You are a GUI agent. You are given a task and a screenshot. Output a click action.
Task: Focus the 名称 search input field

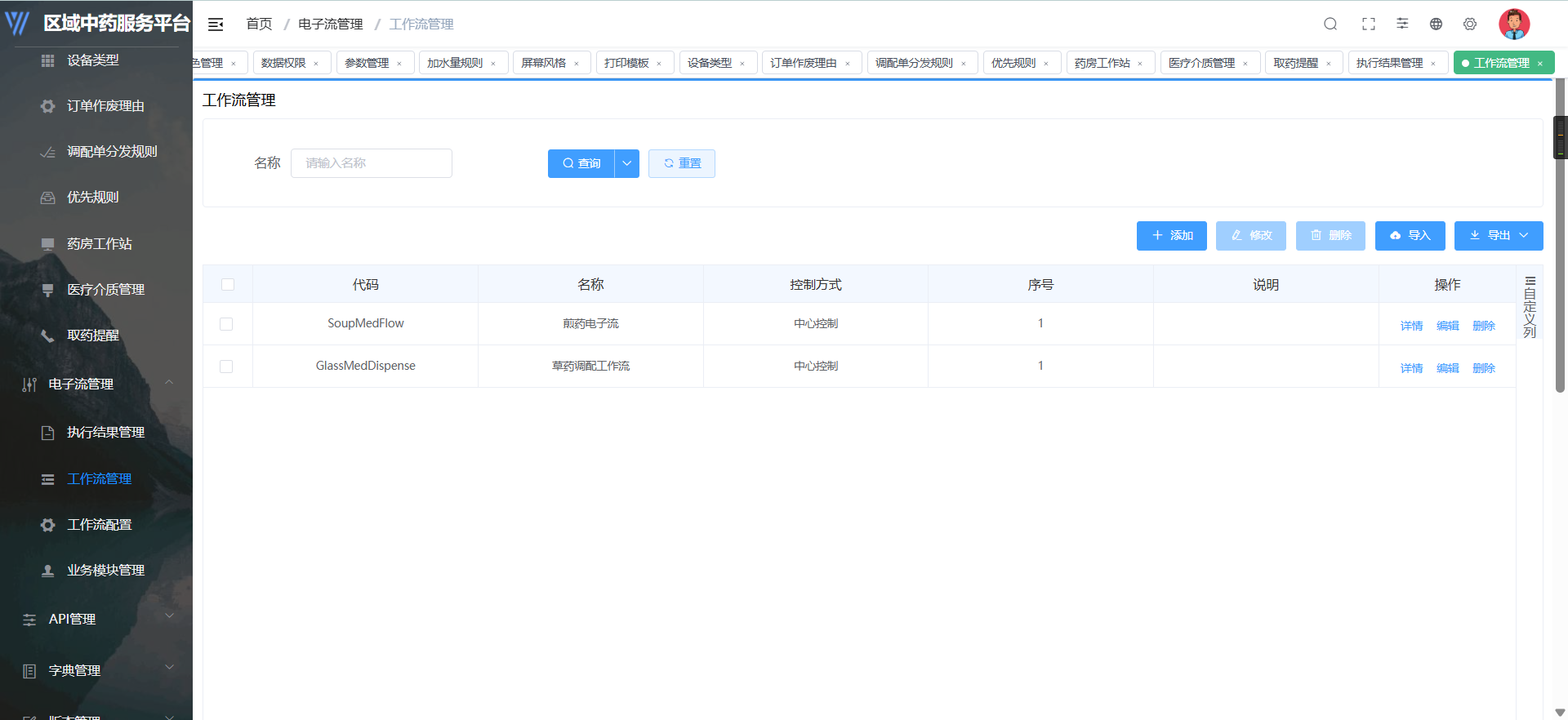[372, 163]
